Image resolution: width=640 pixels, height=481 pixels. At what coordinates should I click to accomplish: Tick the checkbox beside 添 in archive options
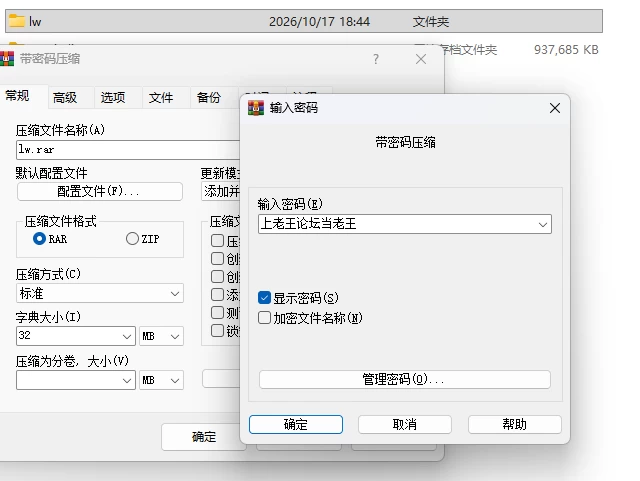tap(218, 294)
